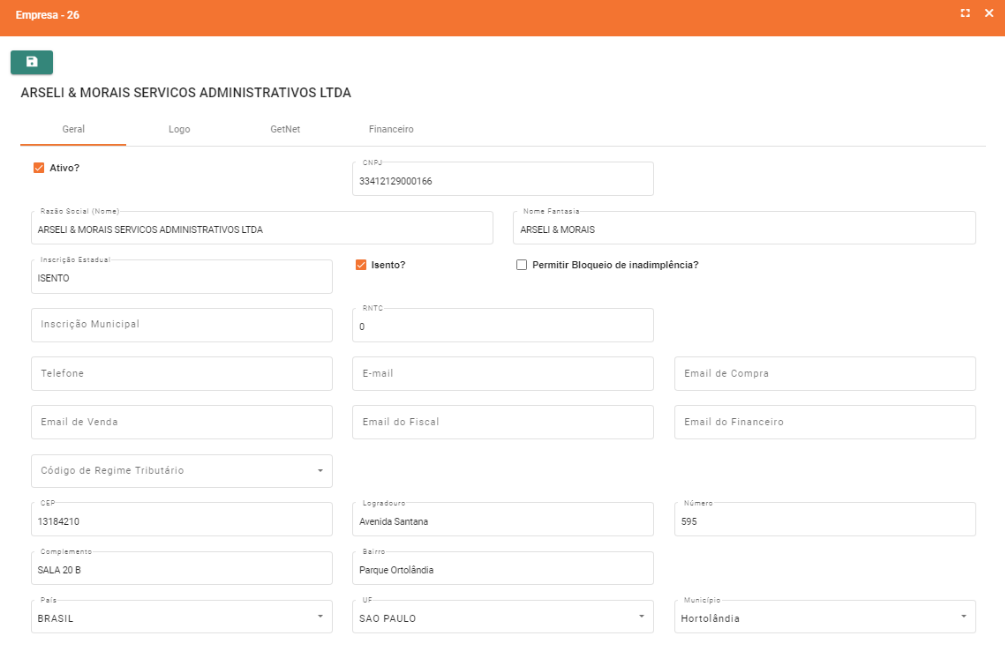This screenshot has width=1005, height=653.
Task: Close the Empresa window with X icon
Action: coord(988,13)
